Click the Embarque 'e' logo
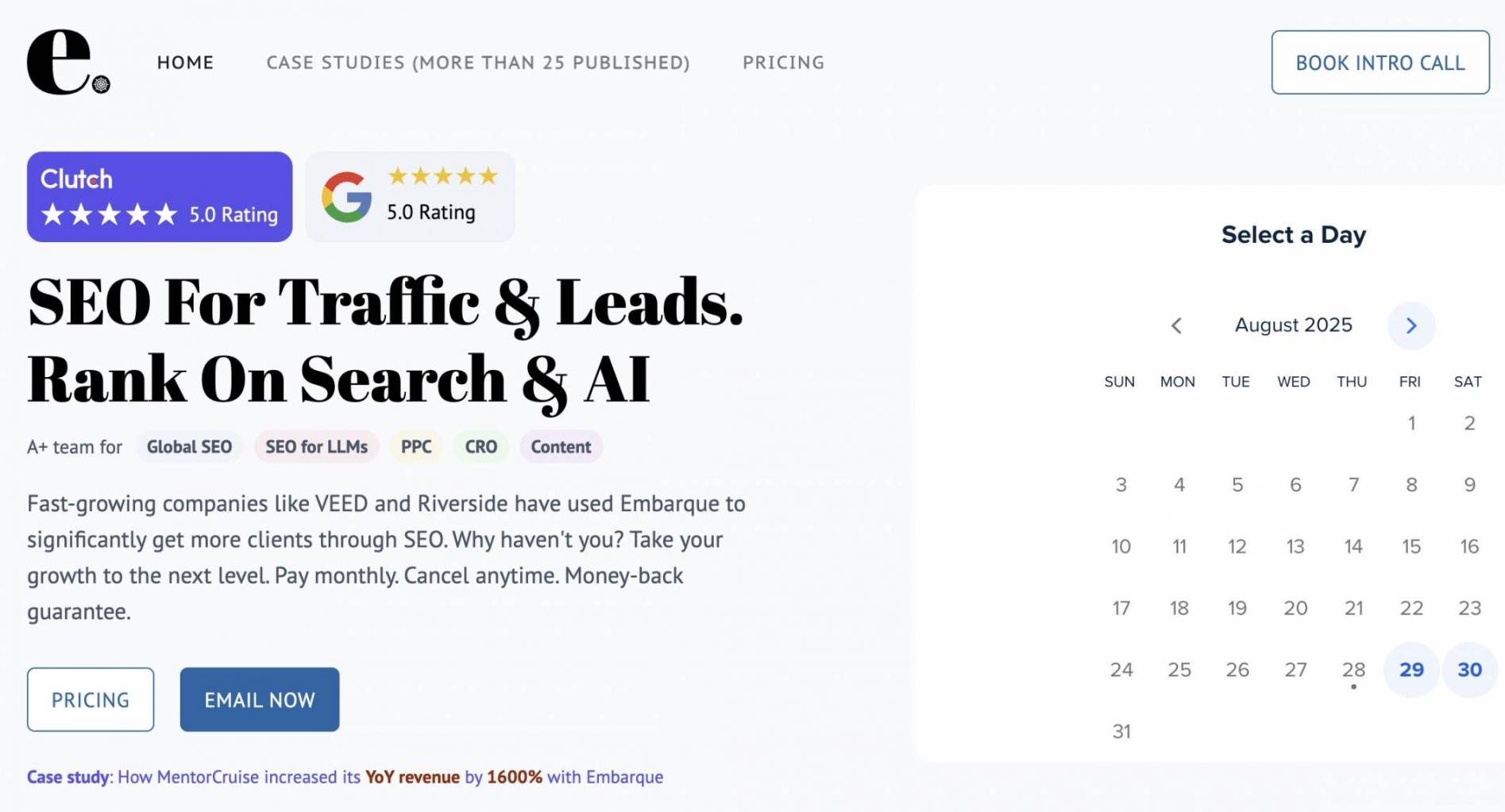 68,62
